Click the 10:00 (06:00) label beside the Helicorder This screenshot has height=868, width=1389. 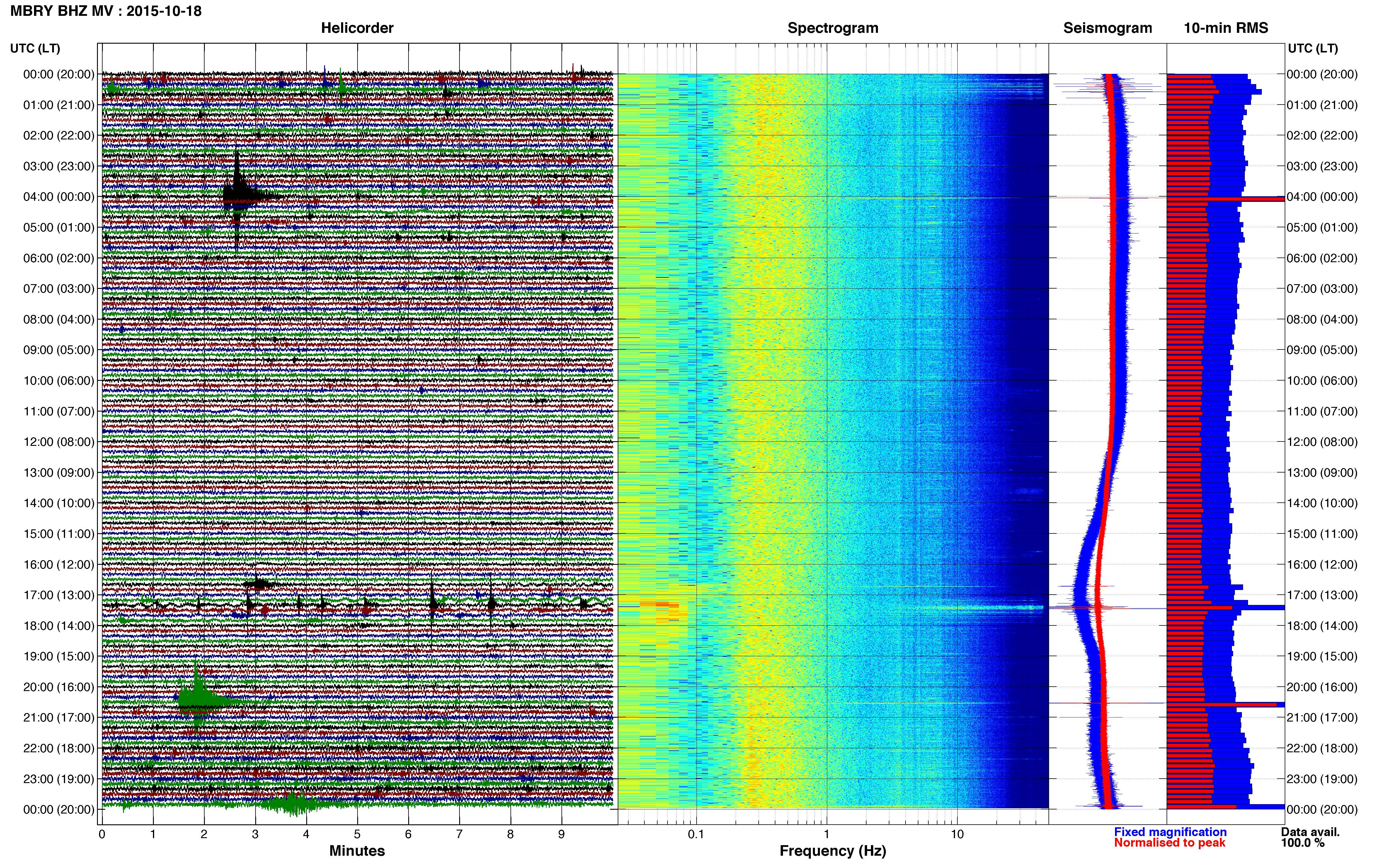pos(59,381)
